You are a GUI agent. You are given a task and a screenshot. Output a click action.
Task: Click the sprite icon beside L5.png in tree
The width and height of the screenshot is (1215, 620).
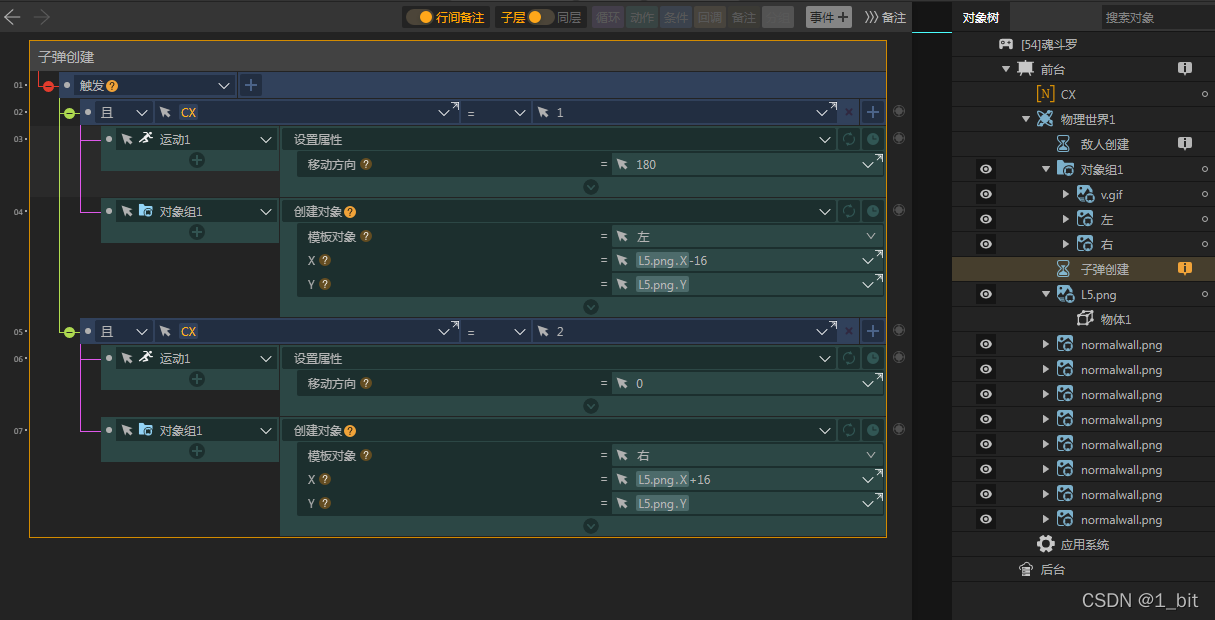coord(1065,294)
